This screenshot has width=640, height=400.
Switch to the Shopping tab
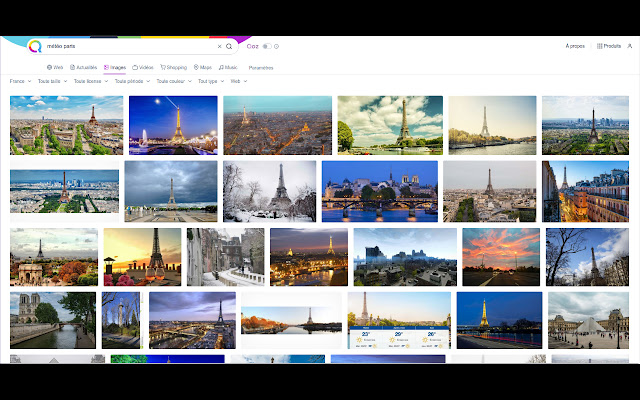pyautogui.click(x=173, y=67)
